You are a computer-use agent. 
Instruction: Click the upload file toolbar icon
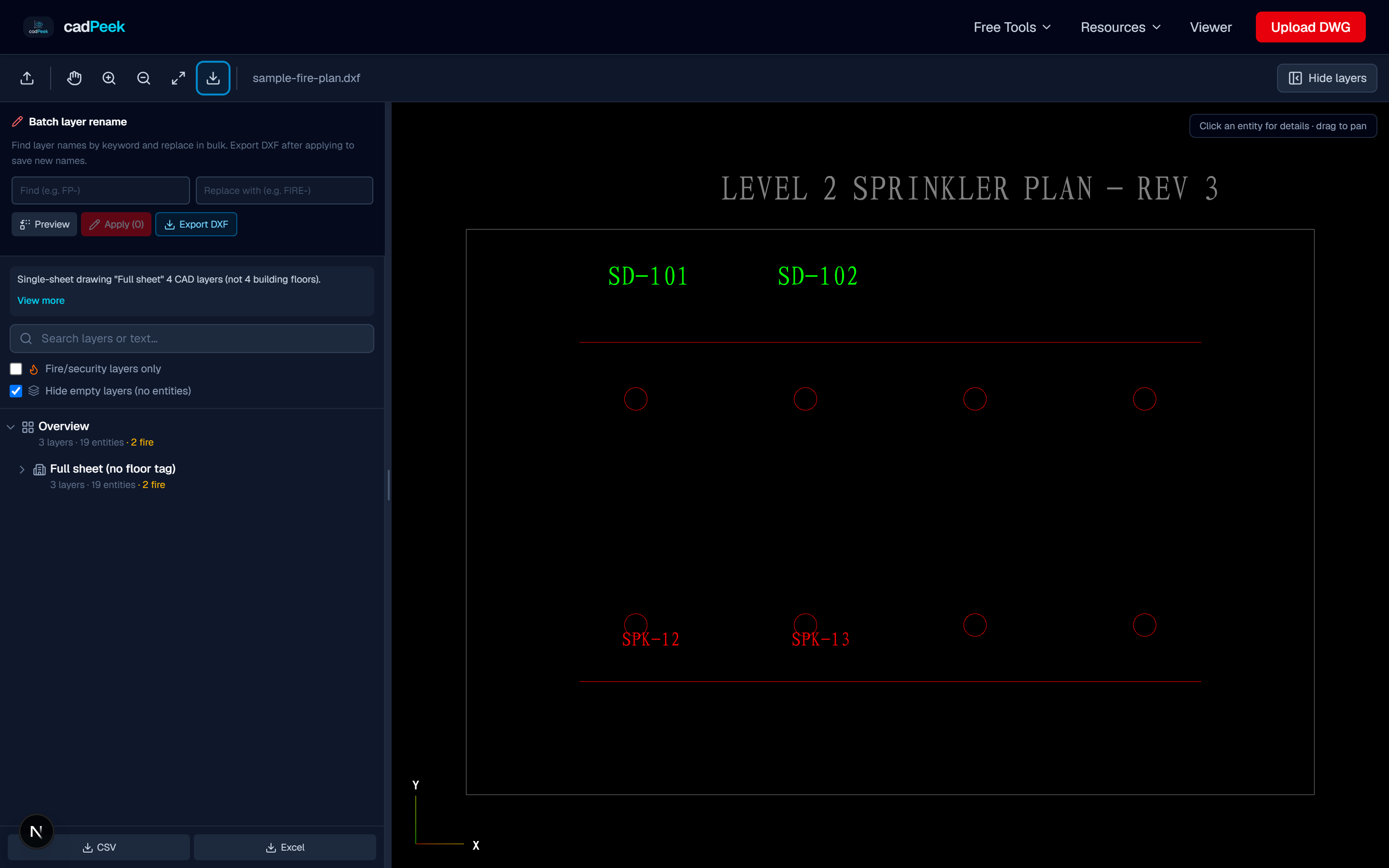pos(27,78)
